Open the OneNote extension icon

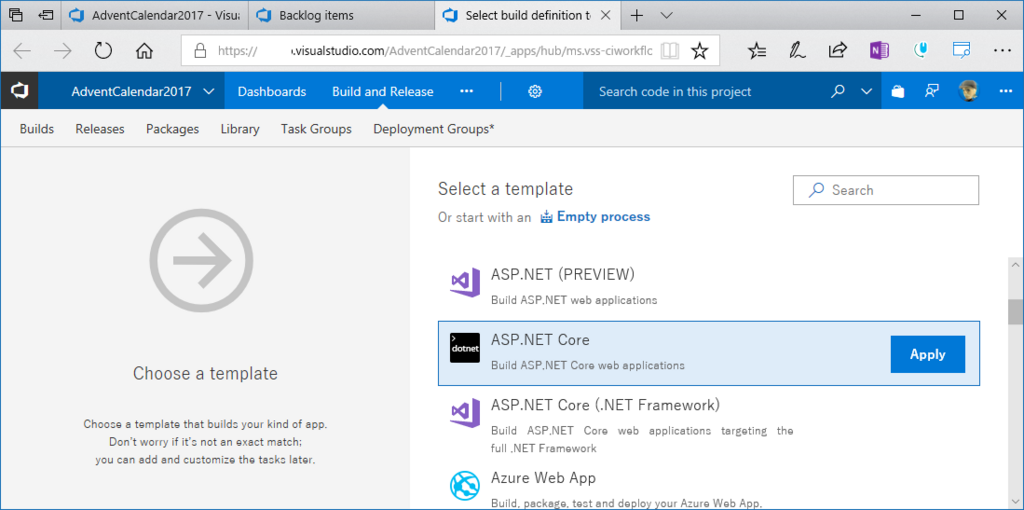point(879,50)
